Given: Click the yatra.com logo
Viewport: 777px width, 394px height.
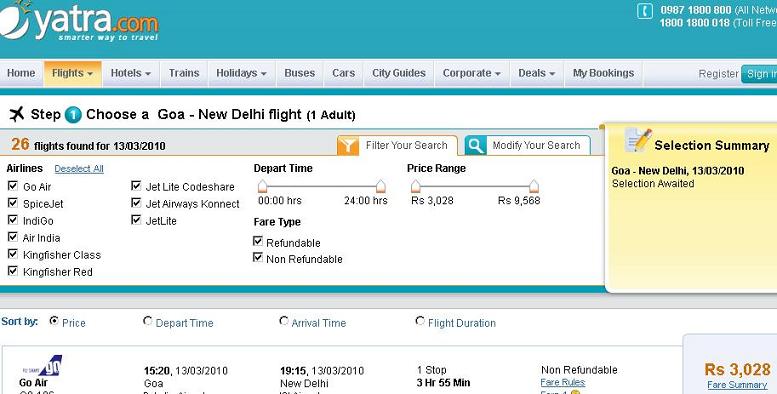Looking at the screenshot, I should 79,21.
